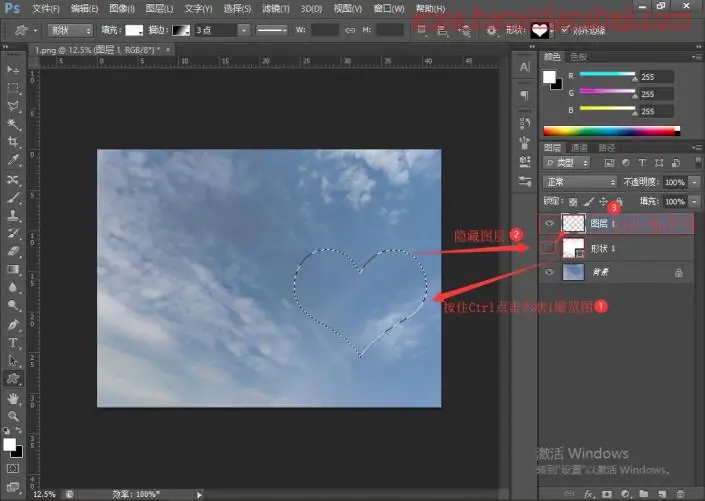Link width and height chain icon
This screenshot has height=501, width=705.
coord(350,31)
